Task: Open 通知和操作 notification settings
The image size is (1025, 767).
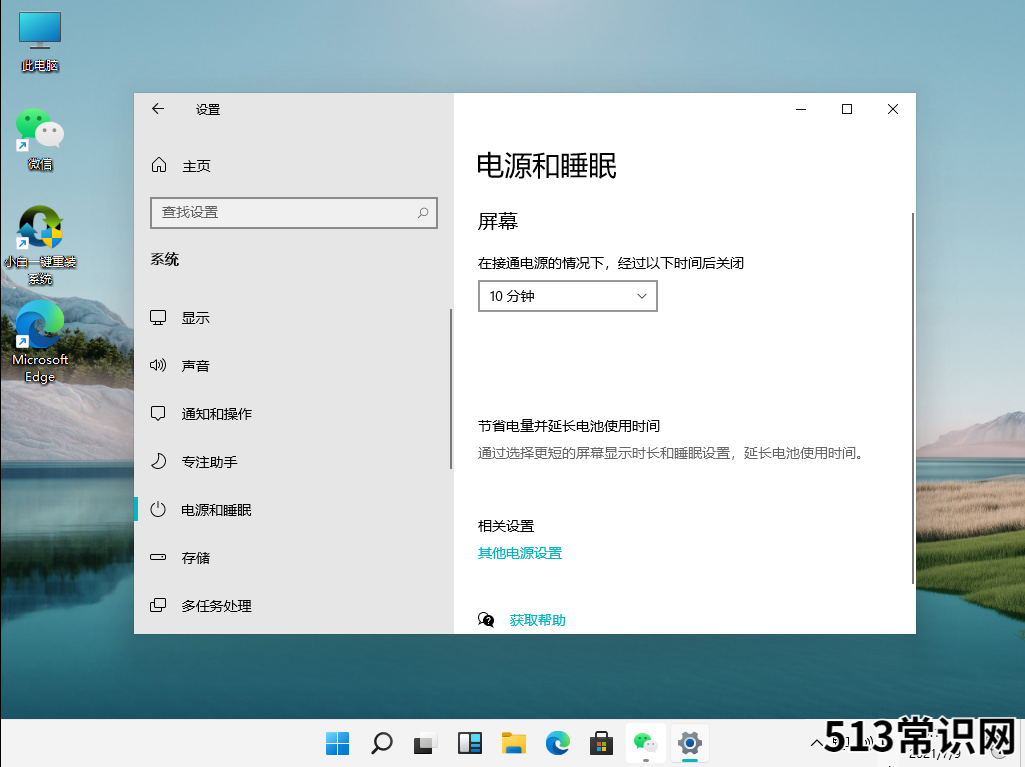Action: click(x=216, y=414)
